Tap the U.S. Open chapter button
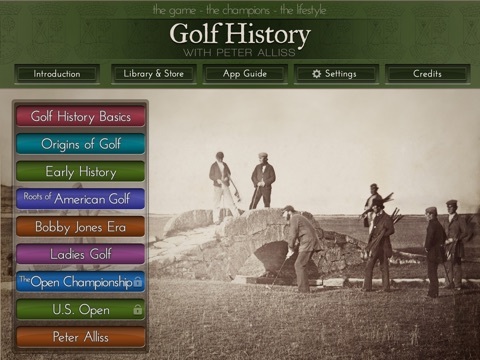This screenshot has height=360, width=480. tap(80, 309)
